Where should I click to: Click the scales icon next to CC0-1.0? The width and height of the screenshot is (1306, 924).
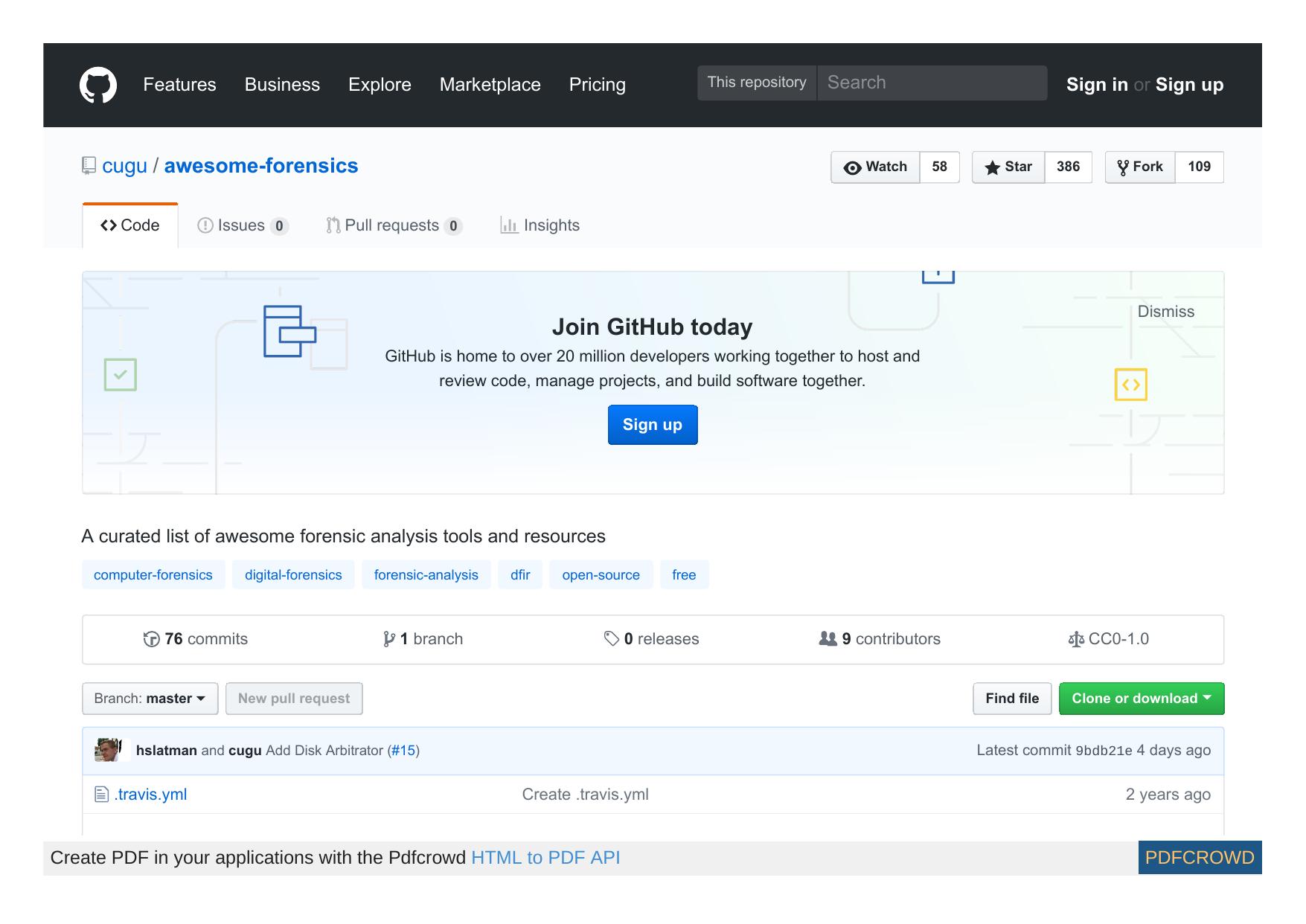(x=1075, y=638)
